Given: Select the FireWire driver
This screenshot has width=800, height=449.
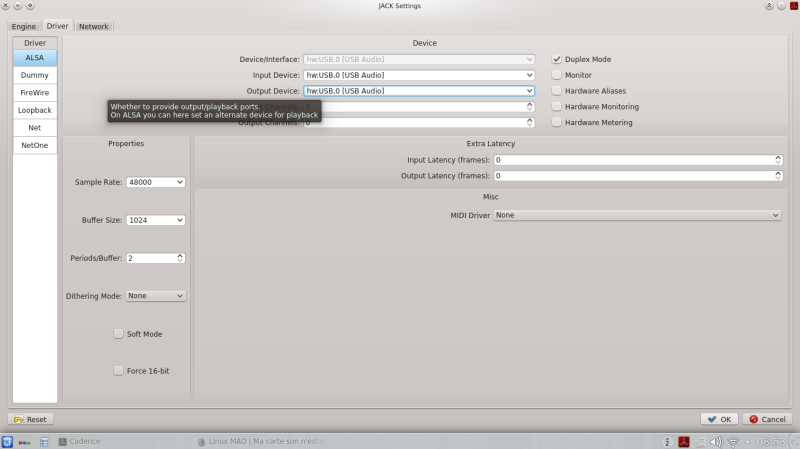Looking at the screenshot, I should [35, 92].
